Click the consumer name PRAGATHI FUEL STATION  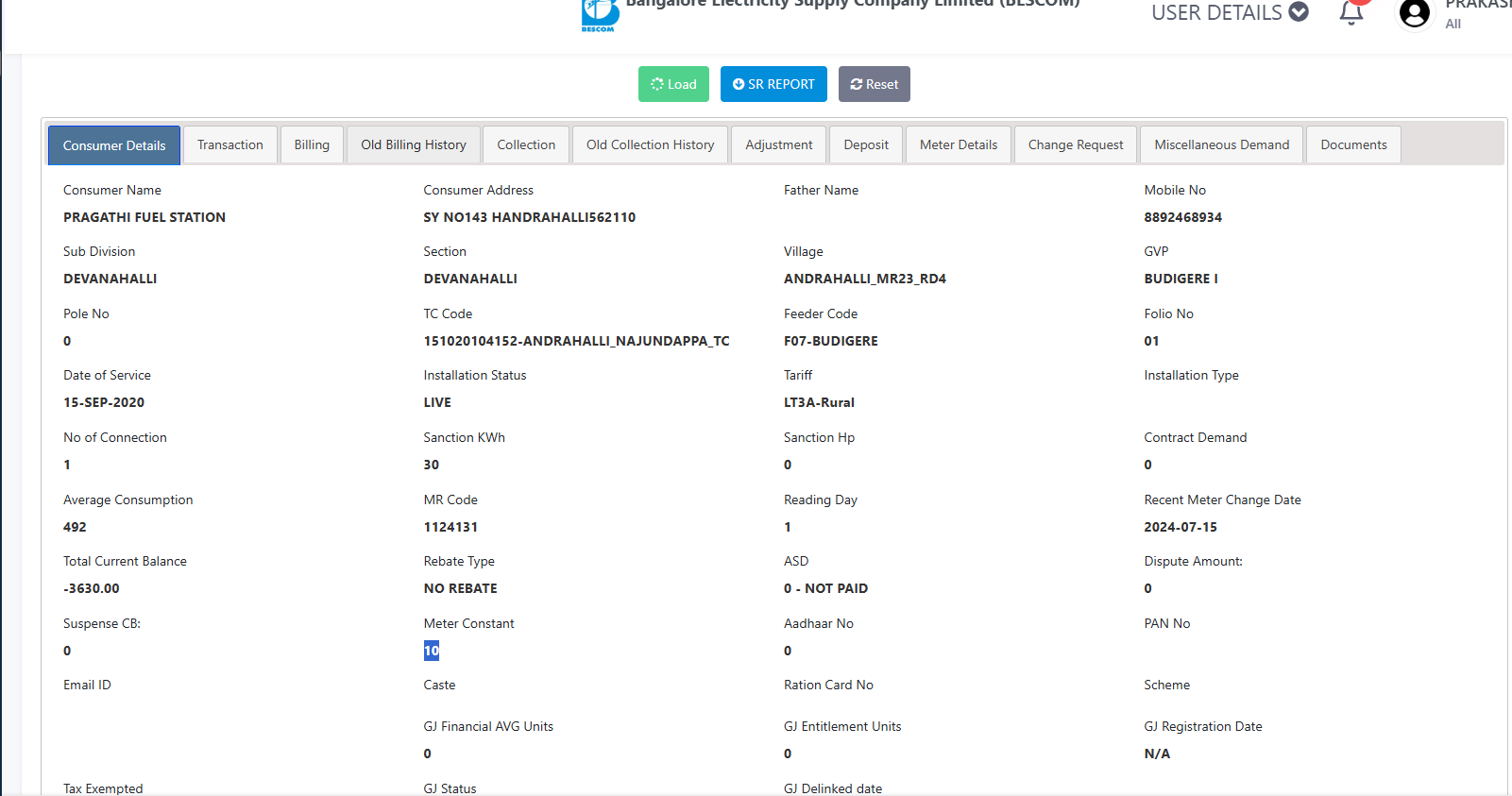(x=144, y=217)
